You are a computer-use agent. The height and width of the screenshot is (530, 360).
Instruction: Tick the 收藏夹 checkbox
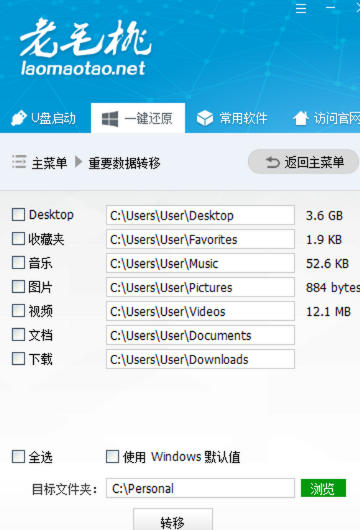point(18,238)
